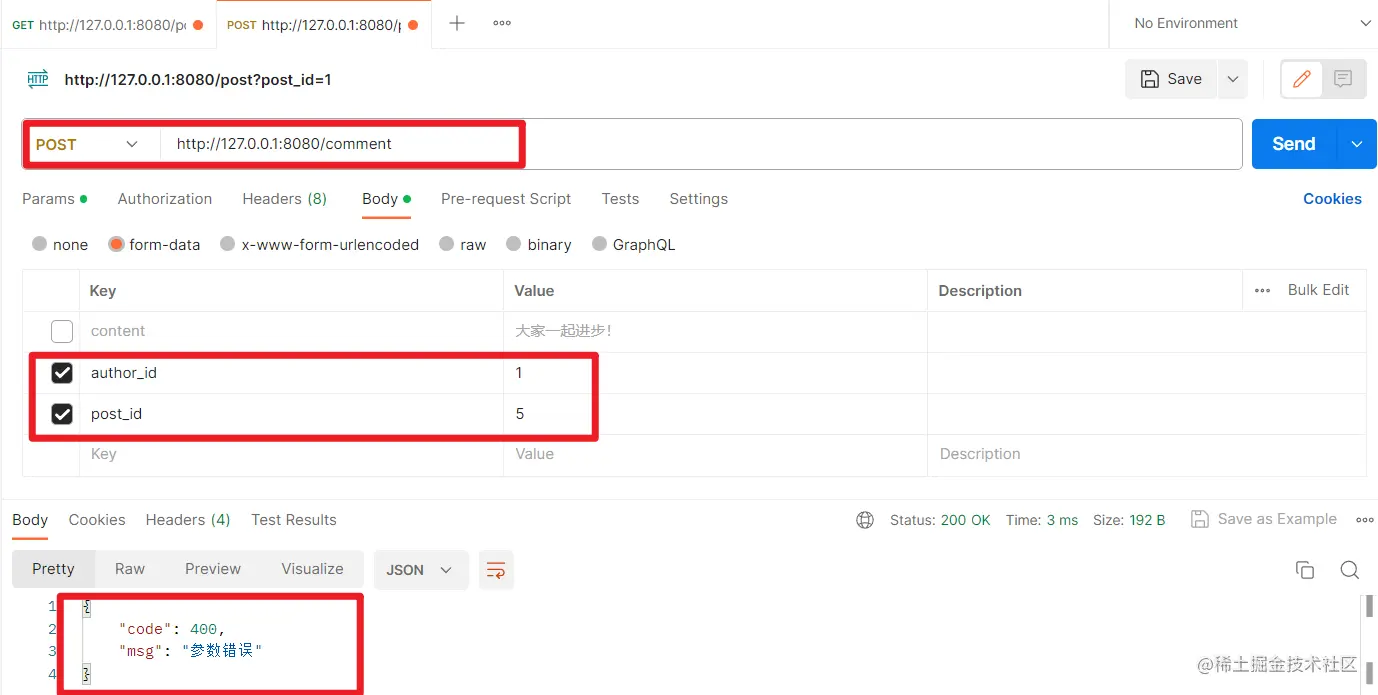This screenshot has height=695, width=1378.
Task: Open the response Headers (4) tab
Action: pos(188,520)
